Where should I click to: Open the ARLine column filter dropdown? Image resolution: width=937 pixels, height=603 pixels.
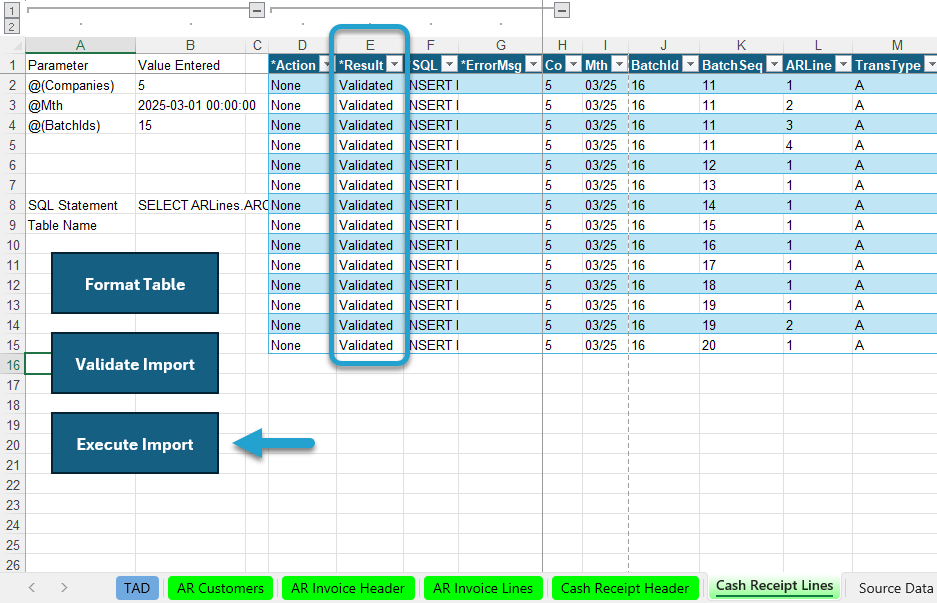coord(843,65)
